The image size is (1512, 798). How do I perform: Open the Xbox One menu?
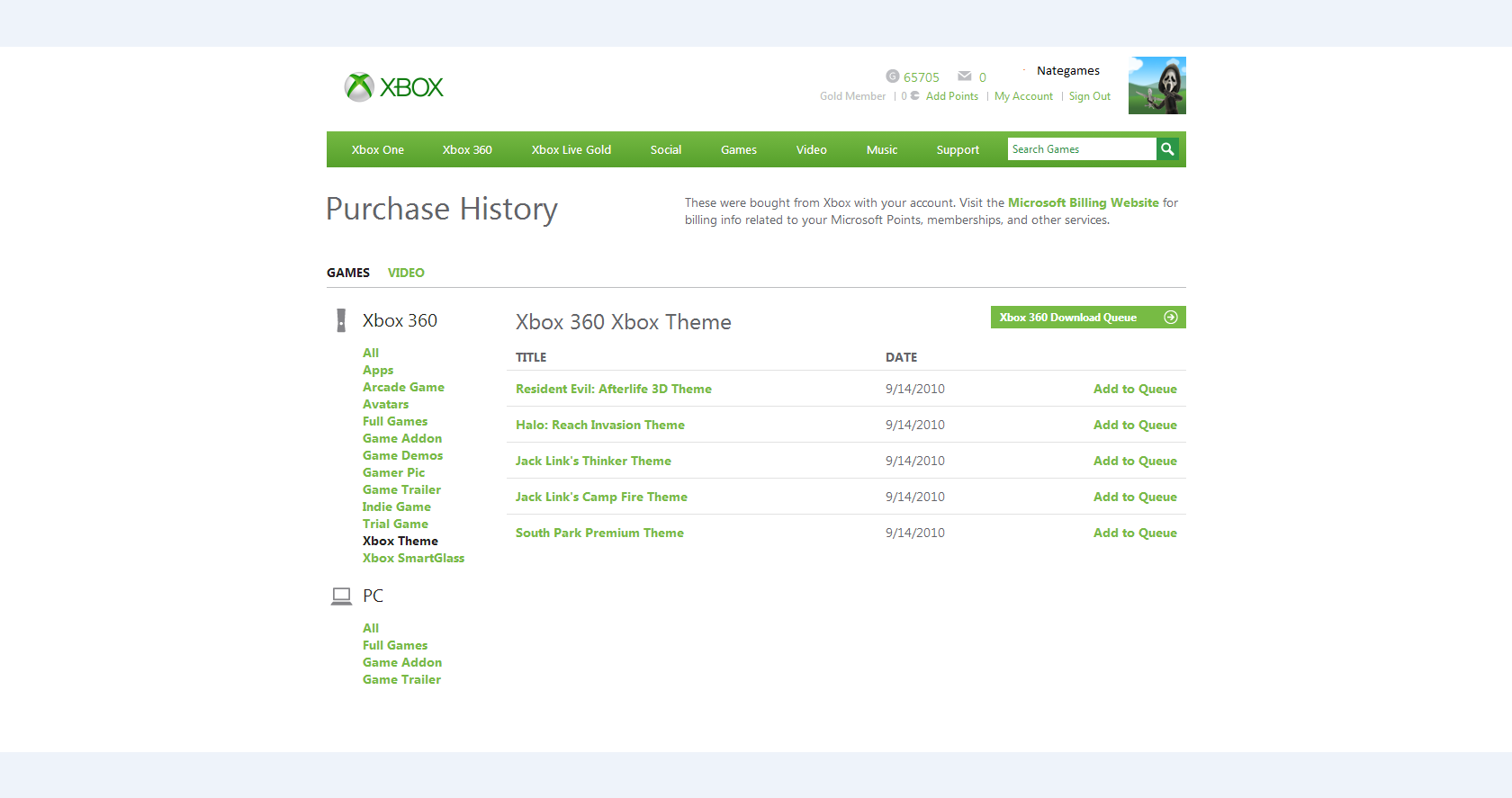378,149
